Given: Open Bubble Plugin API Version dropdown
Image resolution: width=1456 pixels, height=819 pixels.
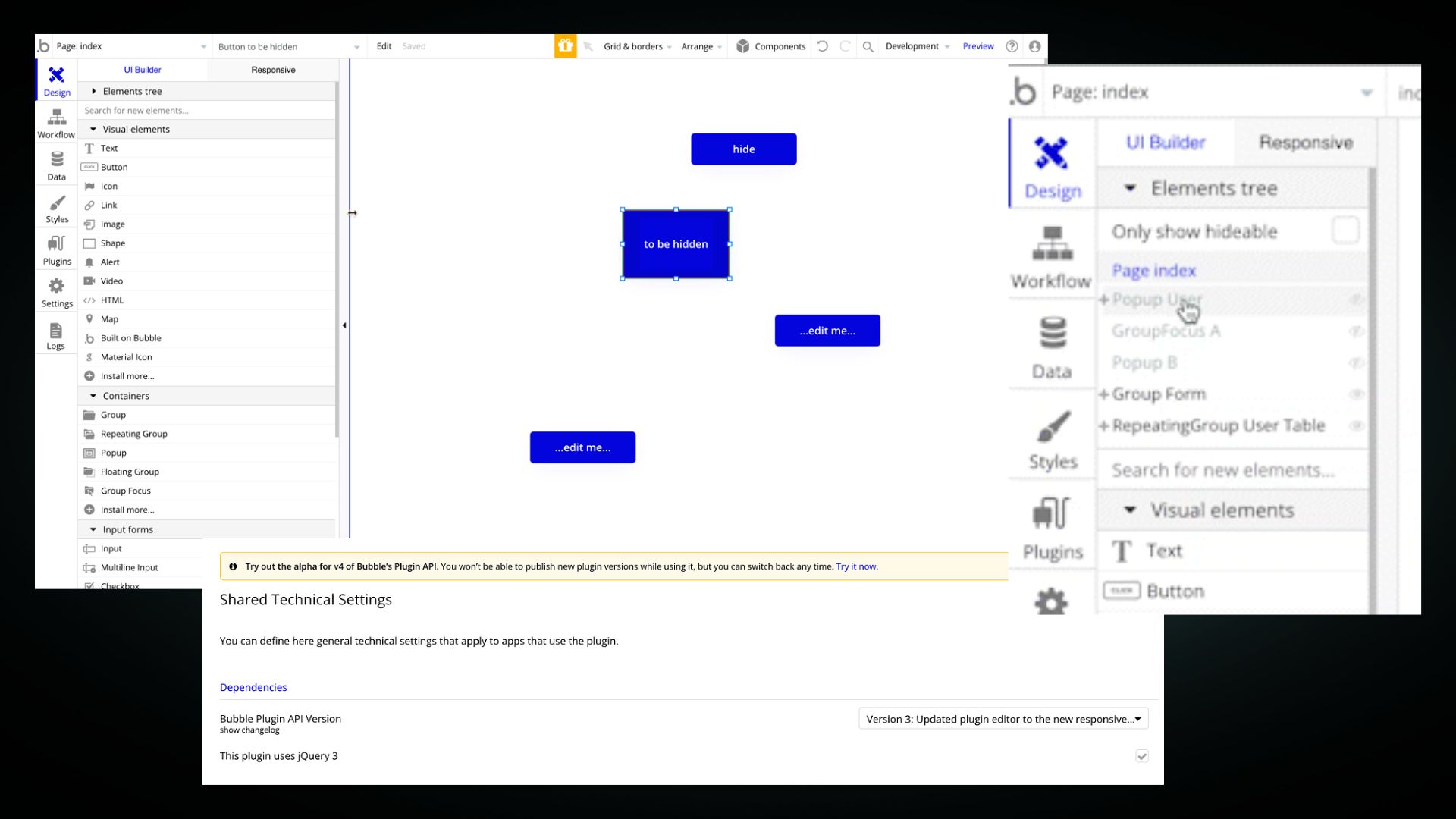Looking at the screenshot, I should (1003, 719).
